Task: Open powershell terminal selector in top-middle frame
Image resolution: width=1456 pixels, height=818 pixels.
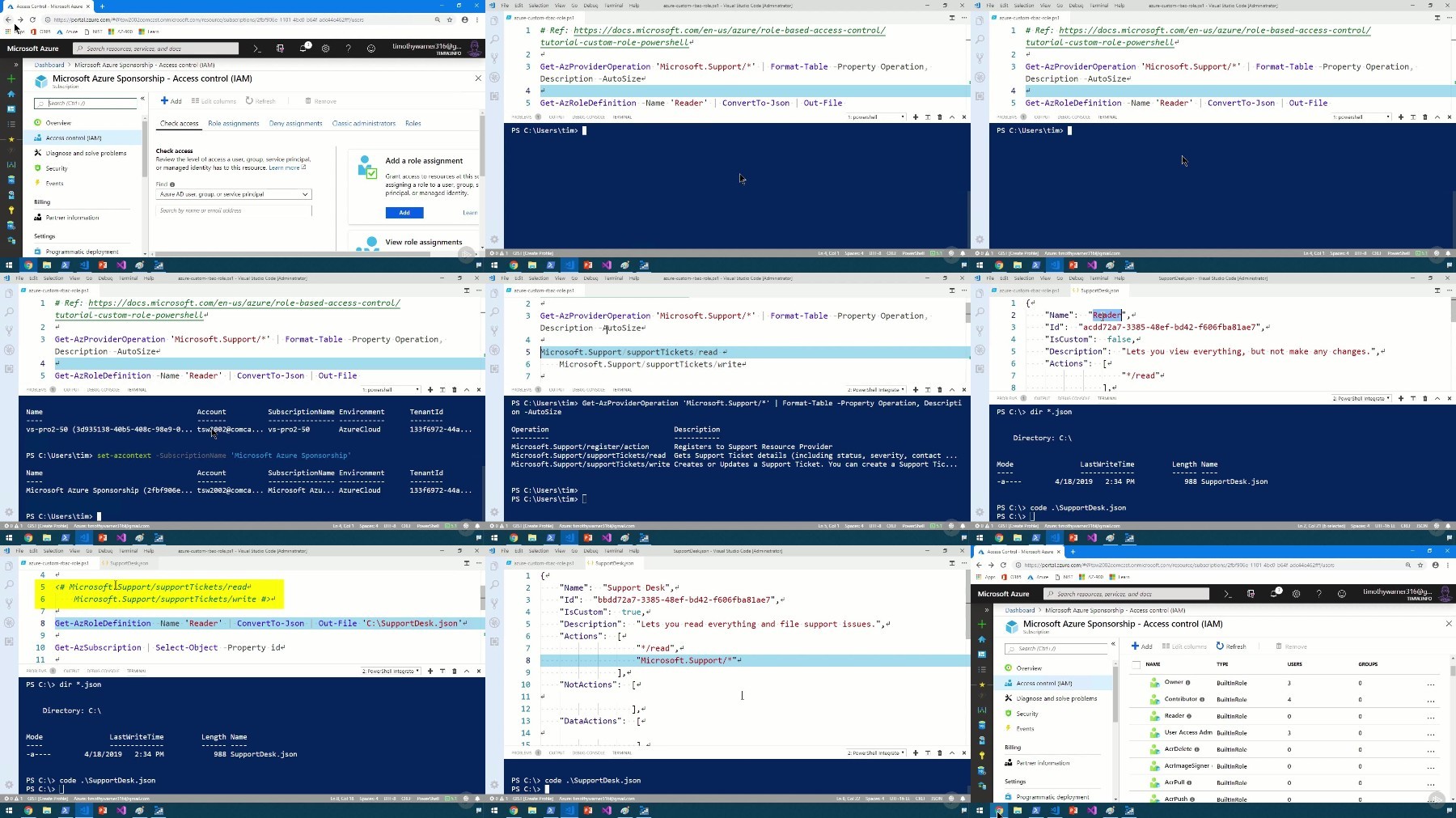Action: pyautogui.click(x=875, y=117)
